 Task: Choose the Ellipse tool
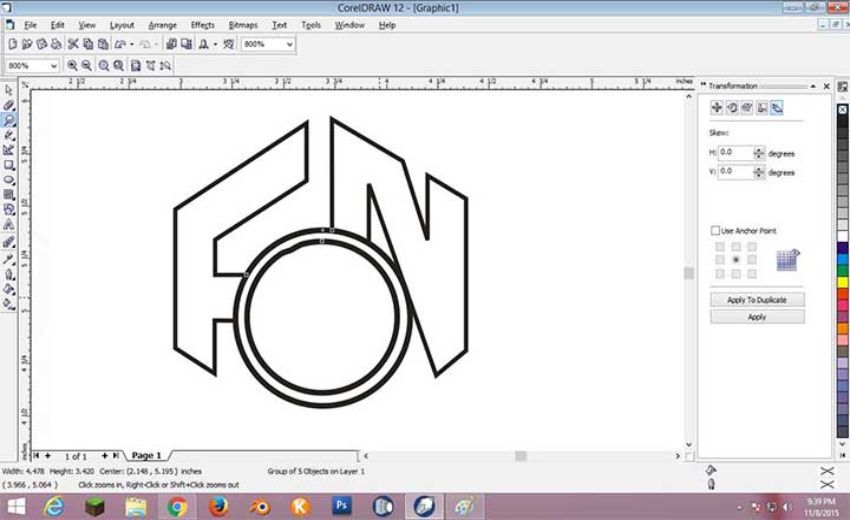9,179
